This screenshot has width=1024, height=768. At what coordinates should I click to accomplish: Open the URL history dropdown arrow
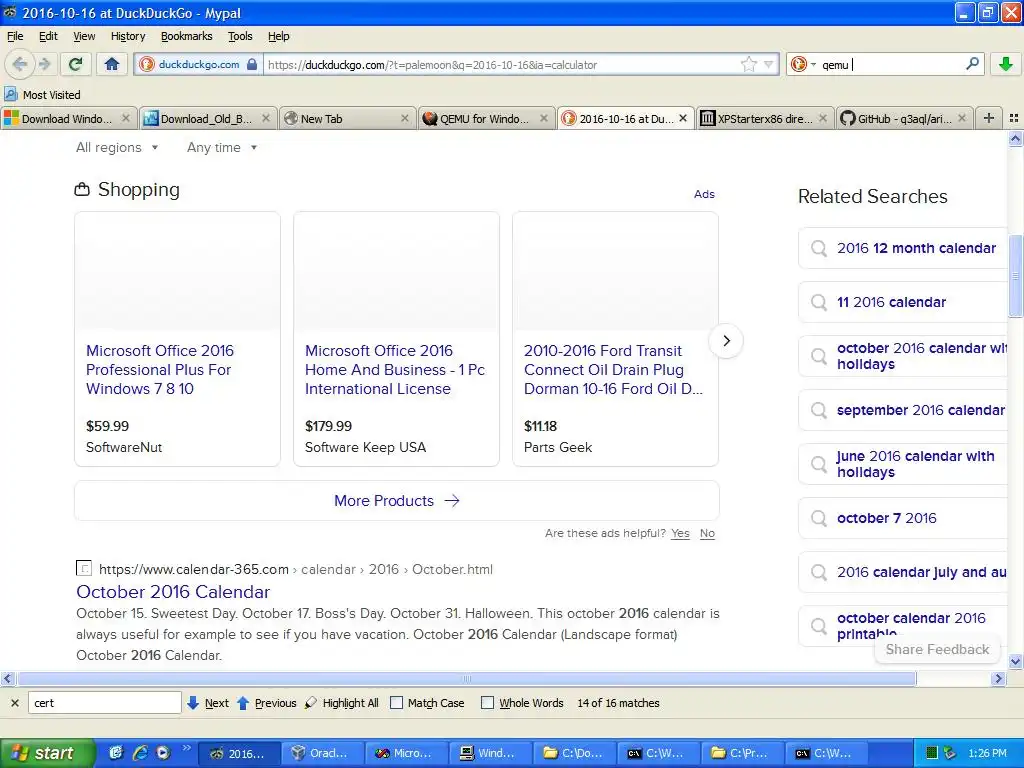coord(769,64)
